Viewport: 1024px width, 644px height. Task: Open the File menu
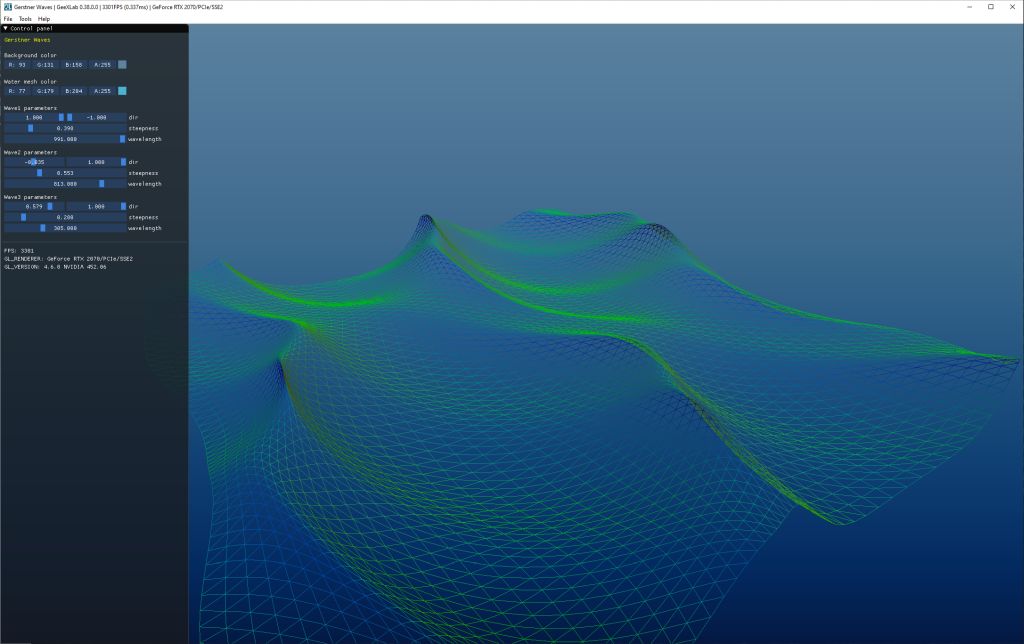(x=8, y=19)
